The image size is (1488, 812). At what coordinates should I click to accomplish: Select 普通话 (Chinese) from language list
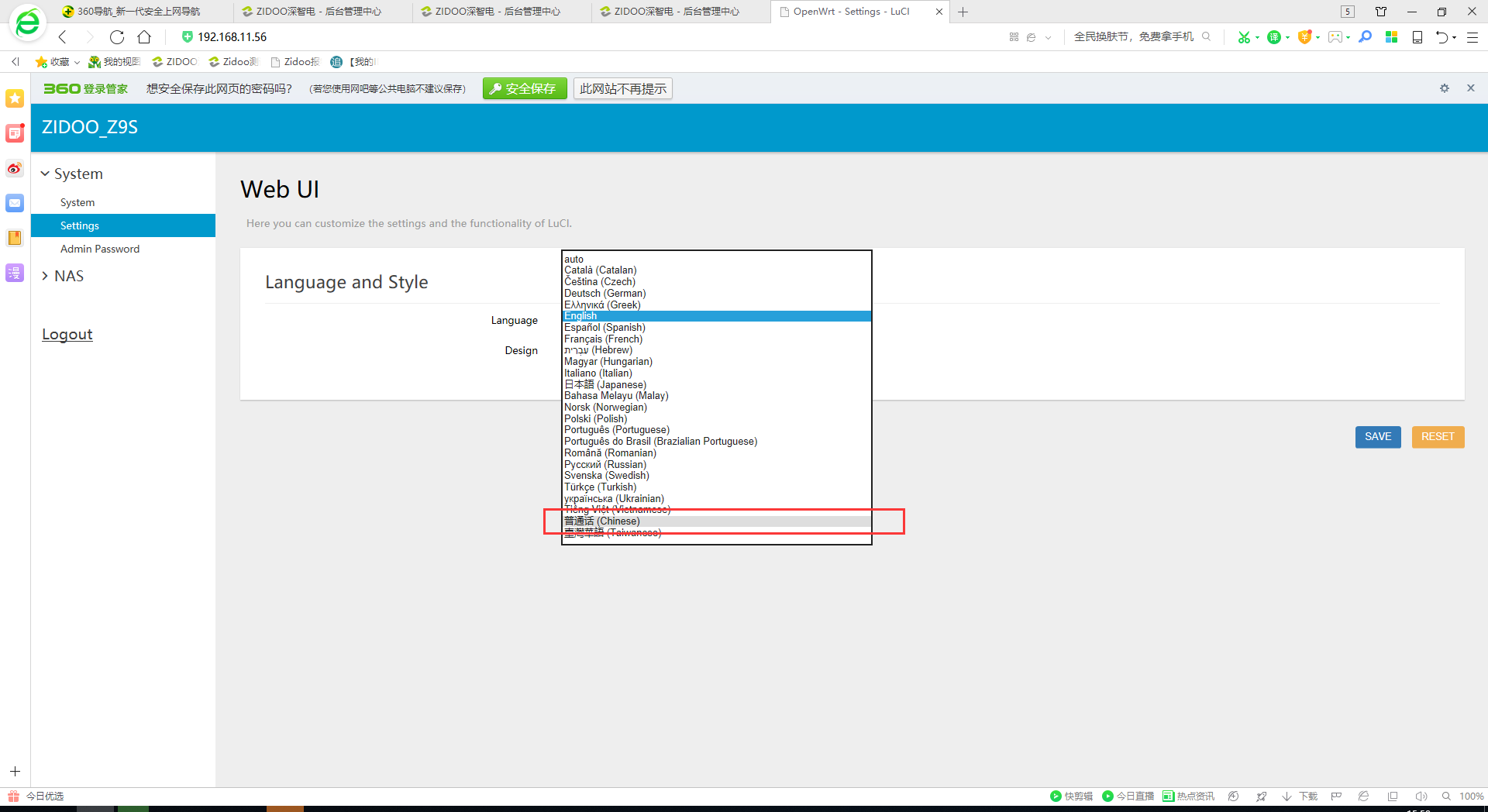pos(602,521)
